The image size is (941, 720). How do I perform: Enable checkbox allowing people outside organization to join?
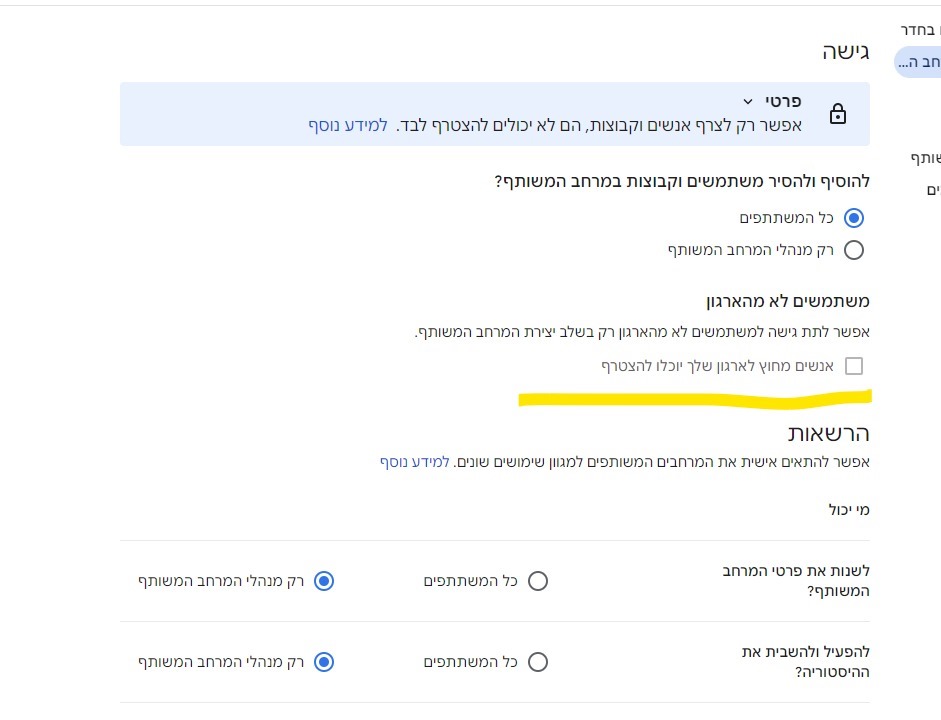853,366
